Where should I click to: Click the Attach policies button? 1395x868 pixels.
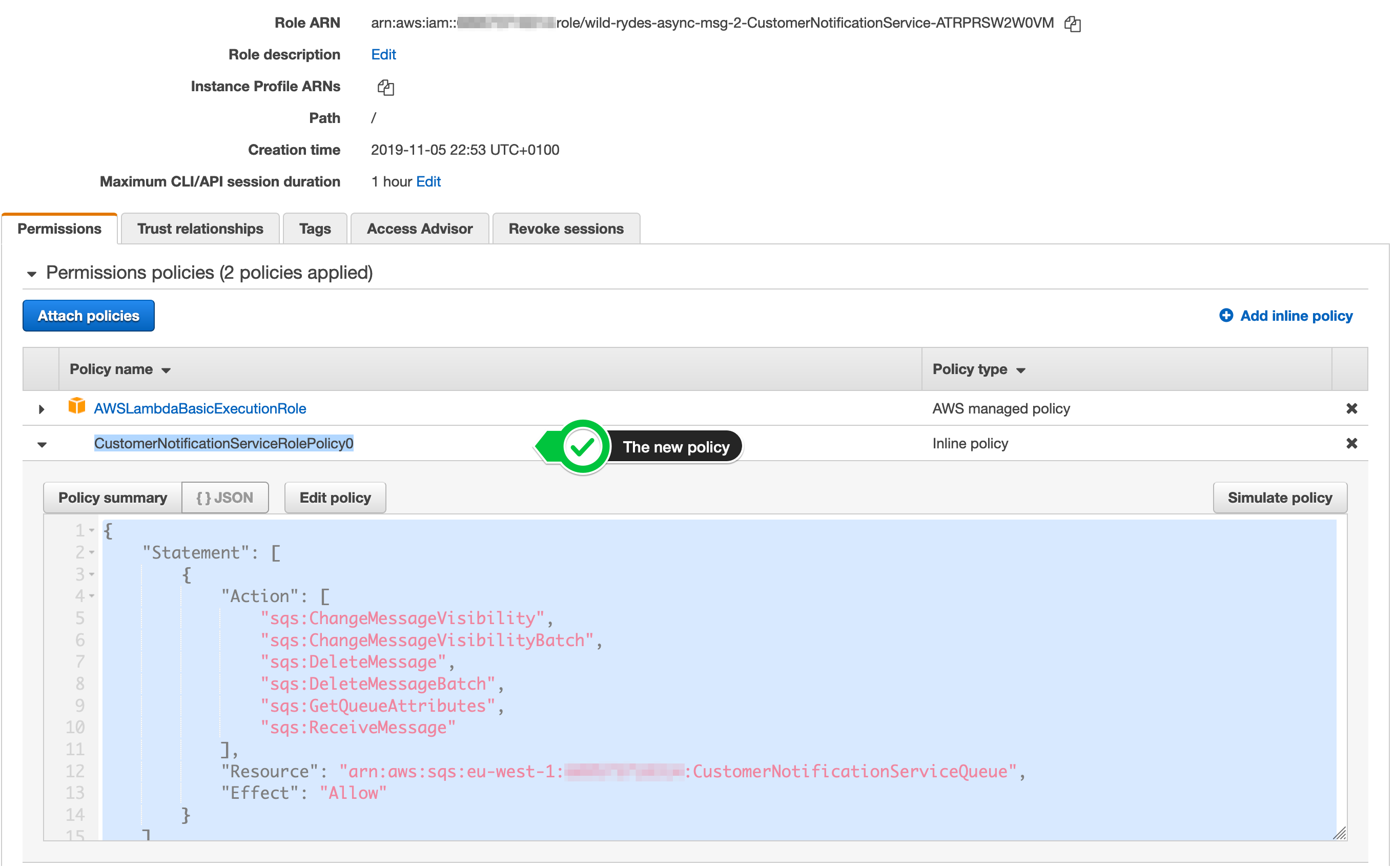89,316
